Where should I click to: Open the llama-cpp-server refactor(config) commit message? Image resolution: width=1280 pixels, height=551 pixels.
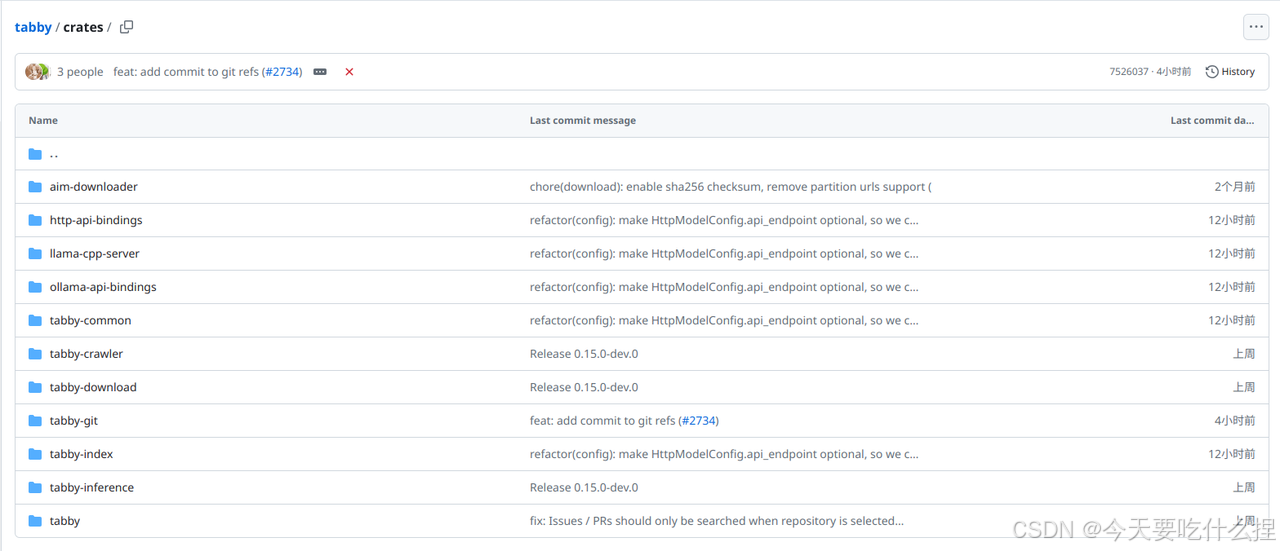pyautogui.click(x=724, y=254)
